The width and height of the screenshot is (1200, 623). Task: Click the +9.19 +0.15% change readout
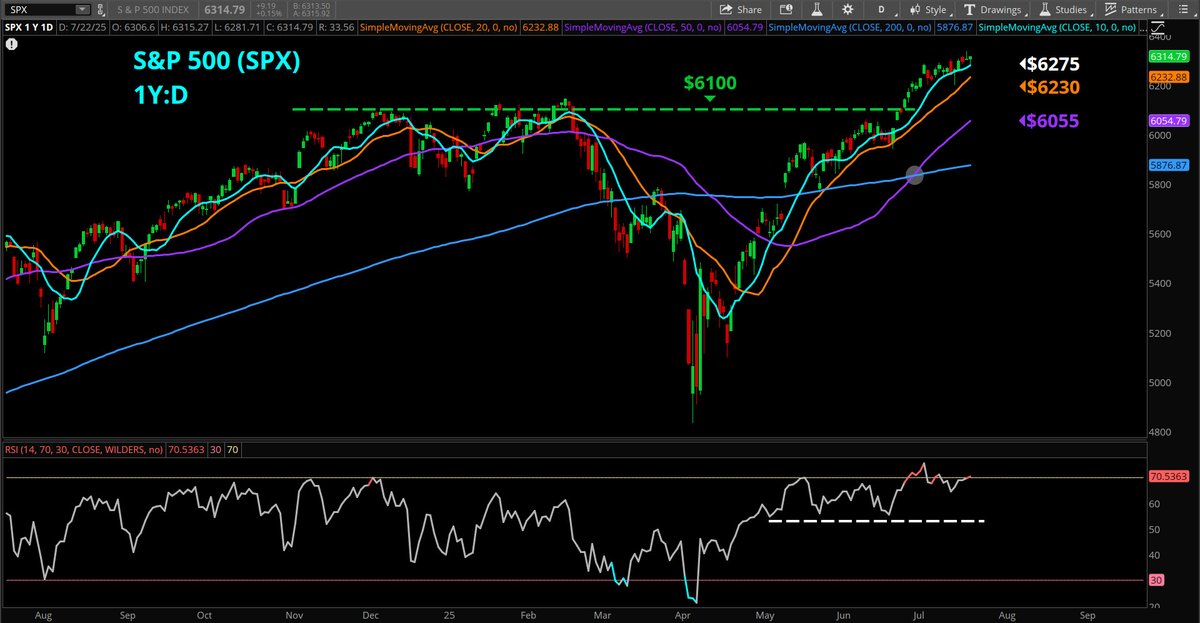tap(268, 10)
